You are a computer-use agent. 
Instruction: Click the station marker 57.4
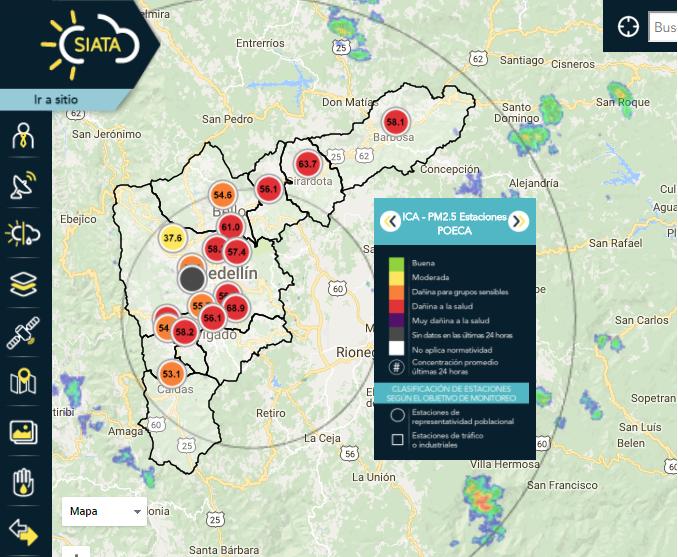(237, 252)
